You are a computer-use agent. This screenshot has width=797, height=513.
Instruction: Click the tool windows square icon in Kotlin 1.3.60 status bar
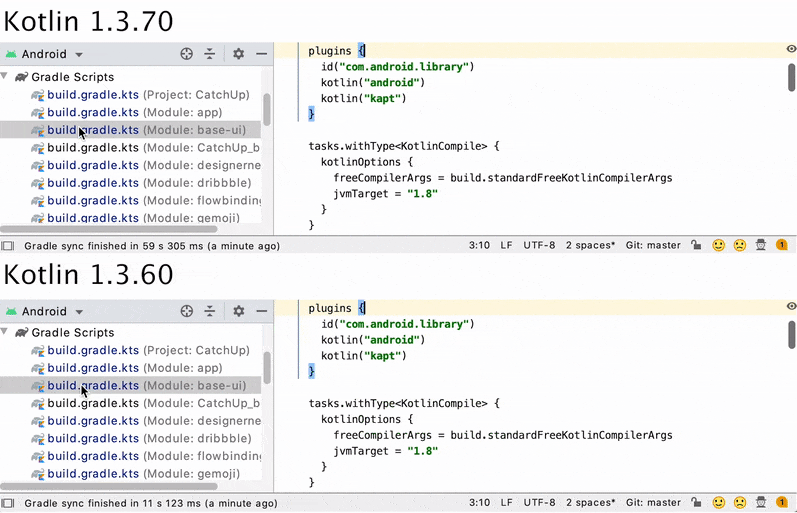point(8,503)
